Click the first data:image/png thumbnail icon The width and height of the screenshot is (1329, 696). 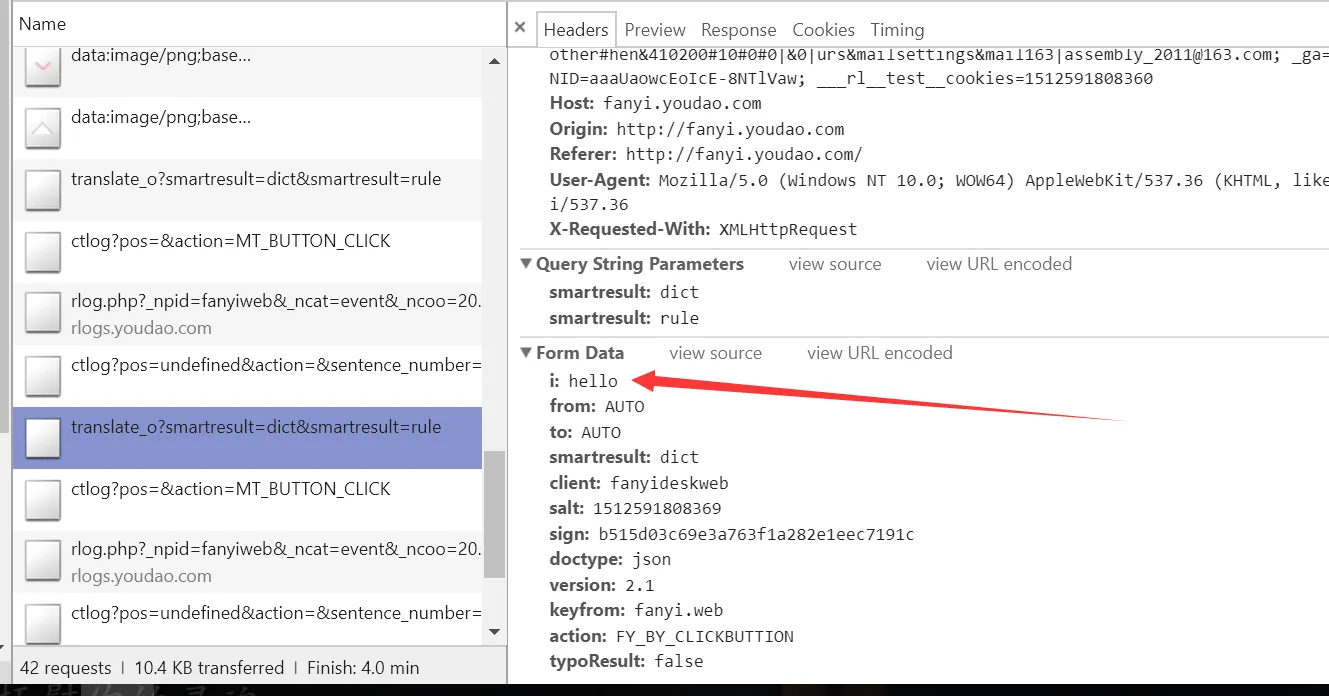(x=43, y=66)
